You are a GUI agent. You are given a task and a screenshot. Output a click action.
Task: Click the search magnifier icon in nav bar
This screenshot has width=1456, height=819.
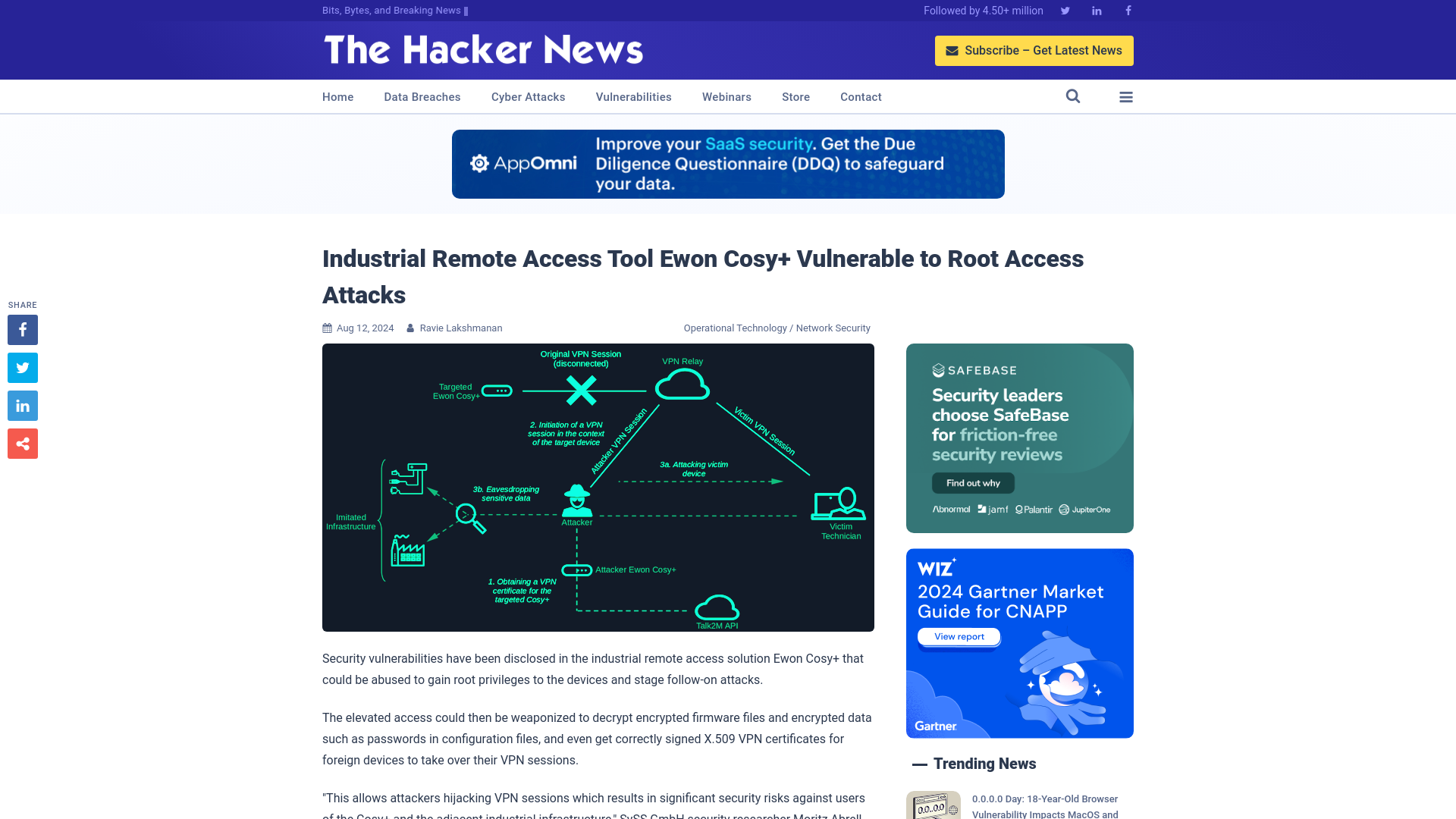click(1073, 96)
